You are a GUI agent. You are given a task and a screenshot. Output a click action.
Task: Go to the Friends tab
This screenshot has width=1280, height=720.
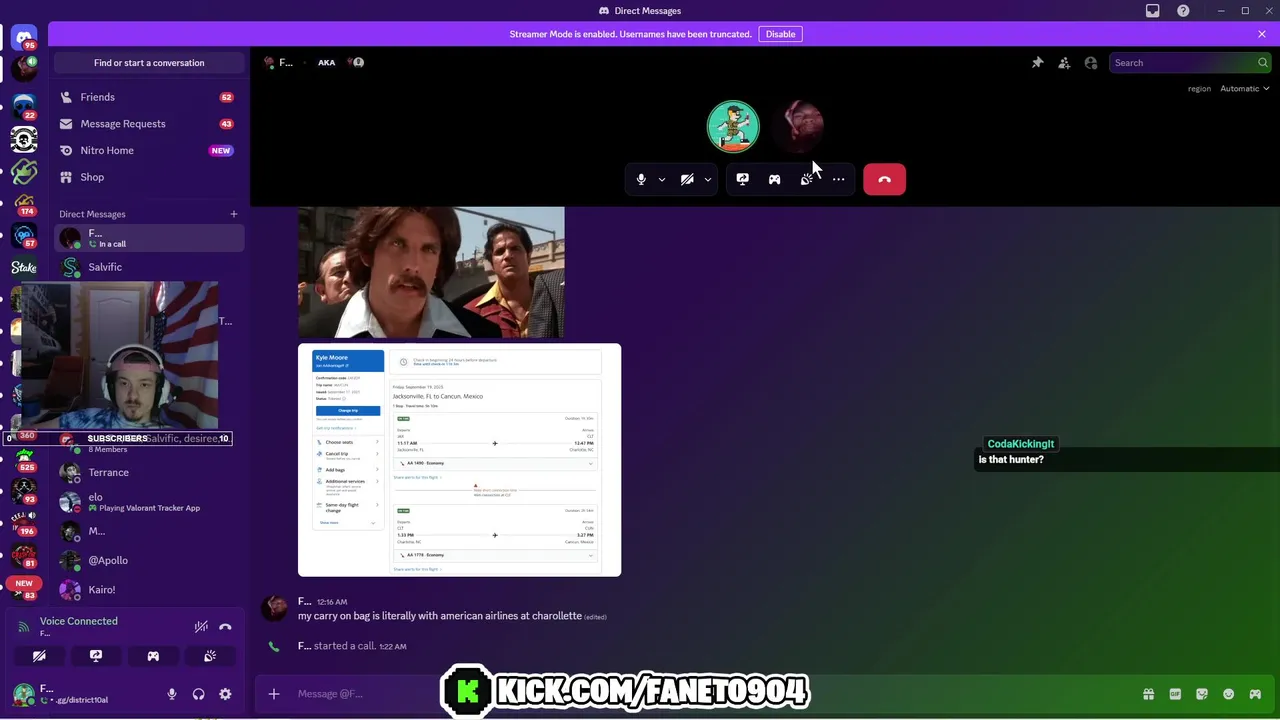149,97
